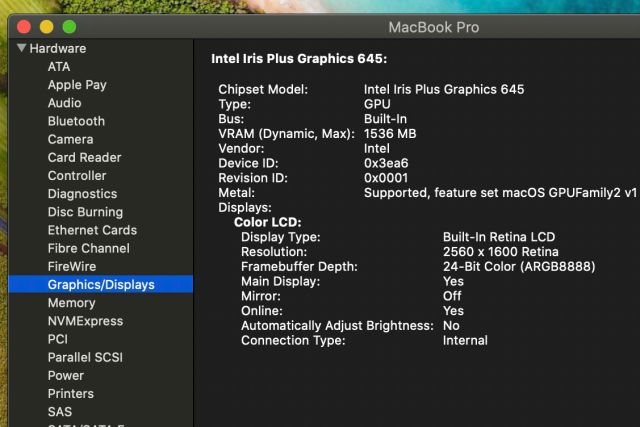Click the Automatically Adjust Brightness value No
Viewport: 640px width, 427px height.
click(x=451, y=325)
